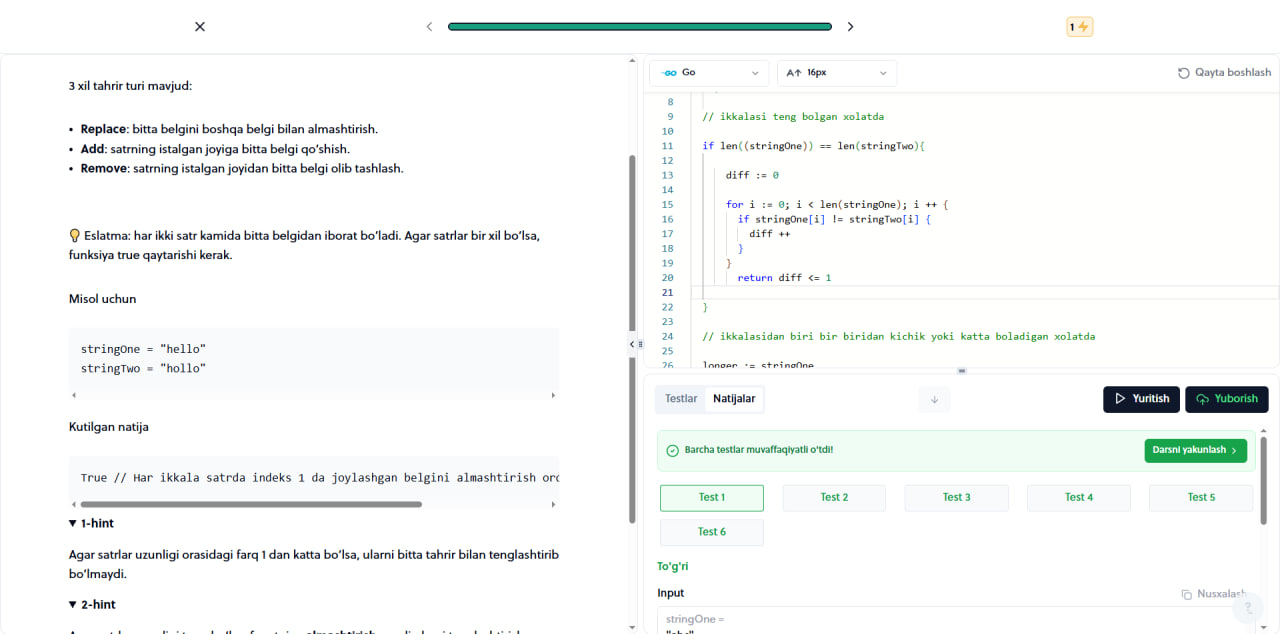Go to the next lesson step chevron
Viewport: 1280px width, 634px height.
(851, 27)
